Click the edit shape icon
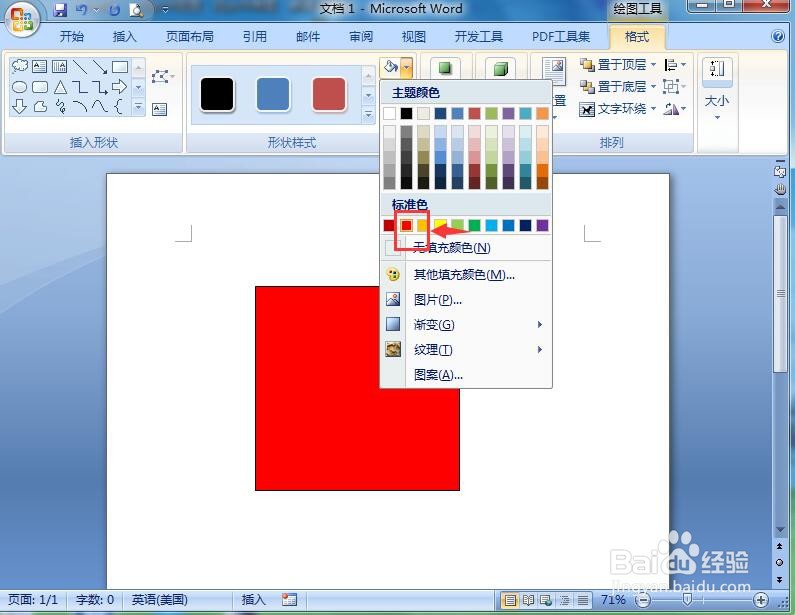Viewport: 795px width, 615px height. [x=162, y=77]
